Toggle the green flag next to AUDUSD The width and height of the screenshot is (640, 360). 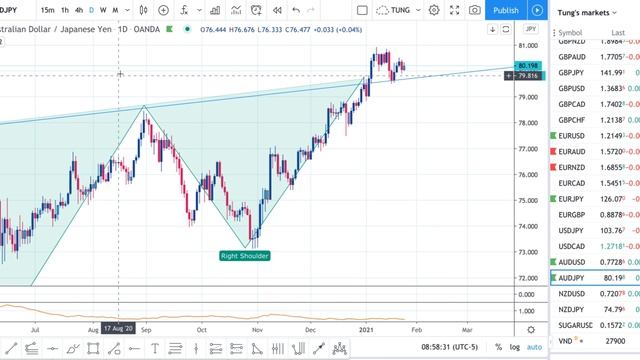coord(553,262)
